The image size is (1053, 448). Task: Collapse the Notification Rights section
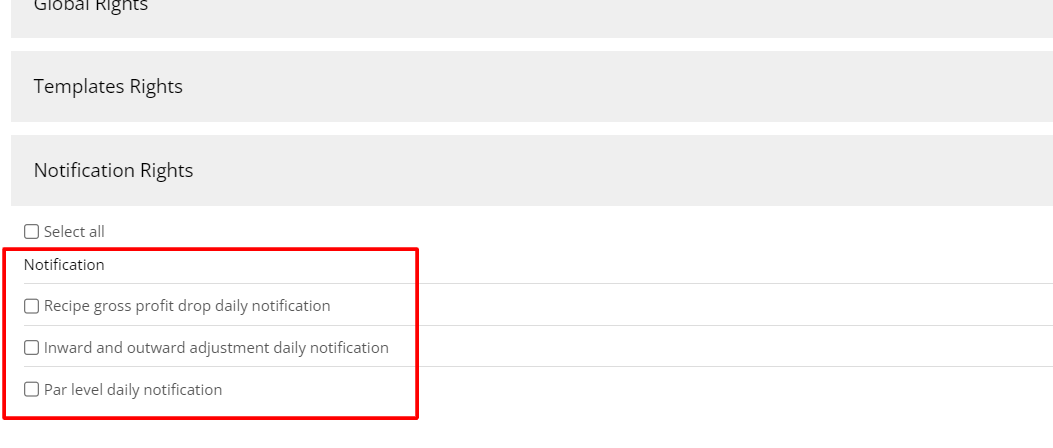point(530,171)
